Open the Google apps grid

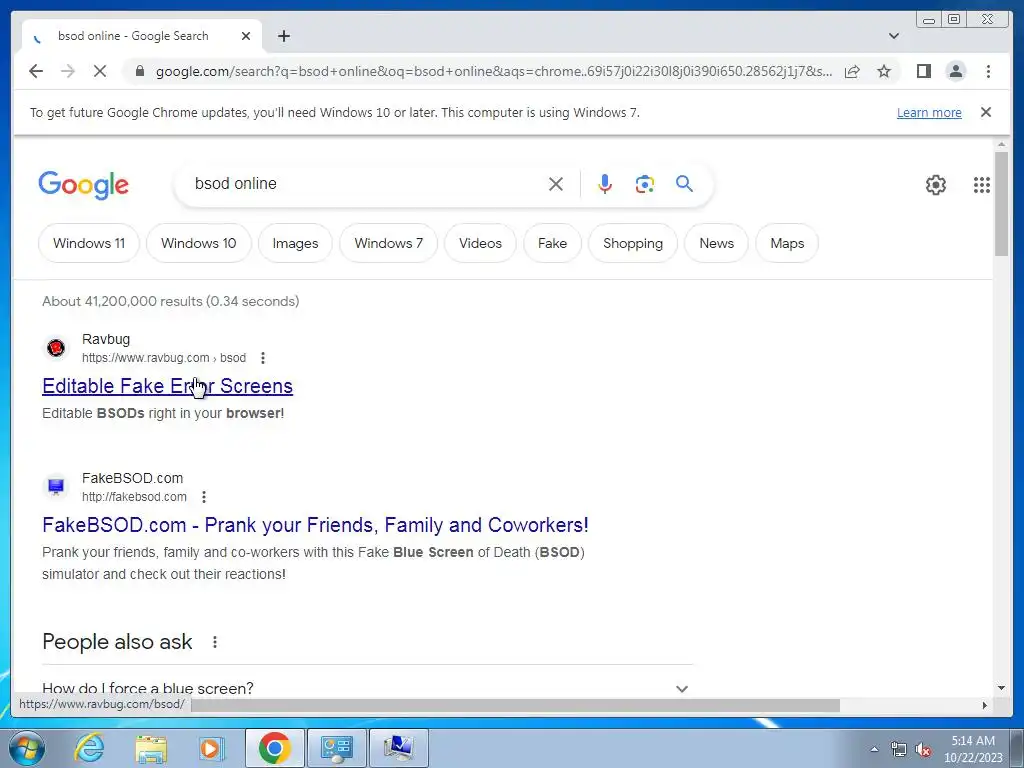pyautogui.click(x=982, y=185)
